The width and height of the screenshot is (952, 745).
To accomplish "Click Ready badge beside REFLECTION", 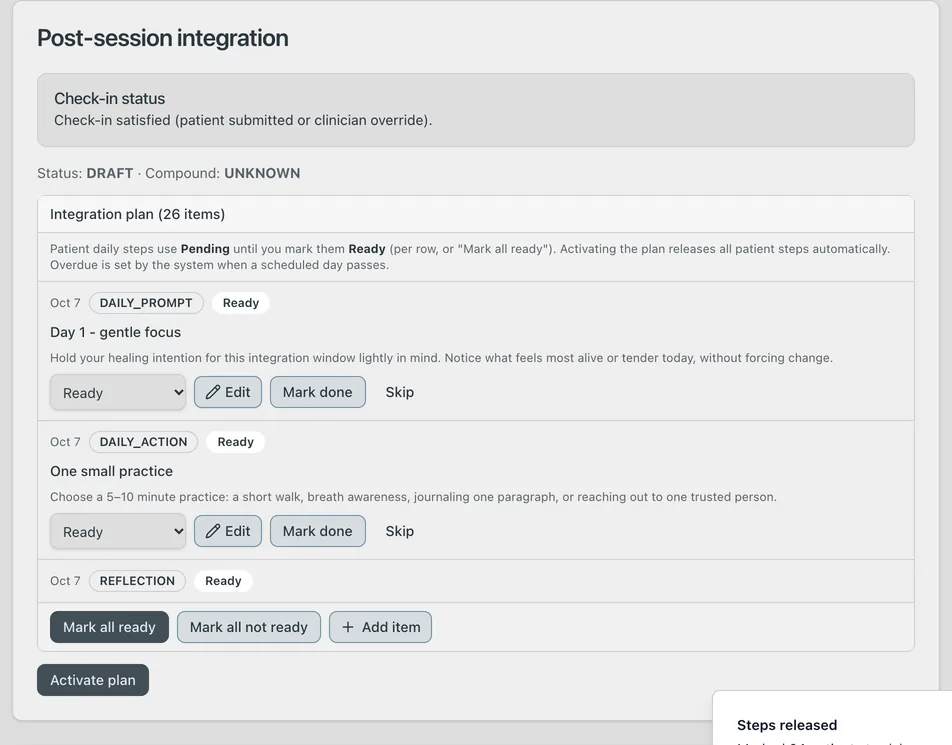I will point(223,581).
